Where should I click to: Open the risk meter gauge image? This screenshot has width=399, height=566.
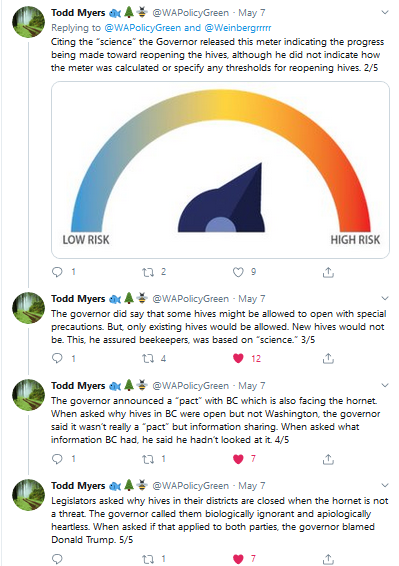[x=220, y=170]
